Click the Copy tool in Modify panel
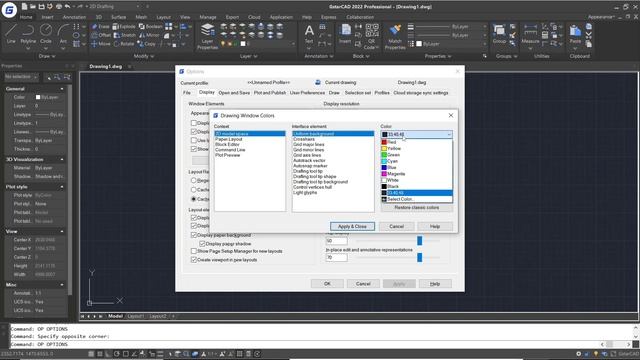640x360 pixels. (147, 44)
